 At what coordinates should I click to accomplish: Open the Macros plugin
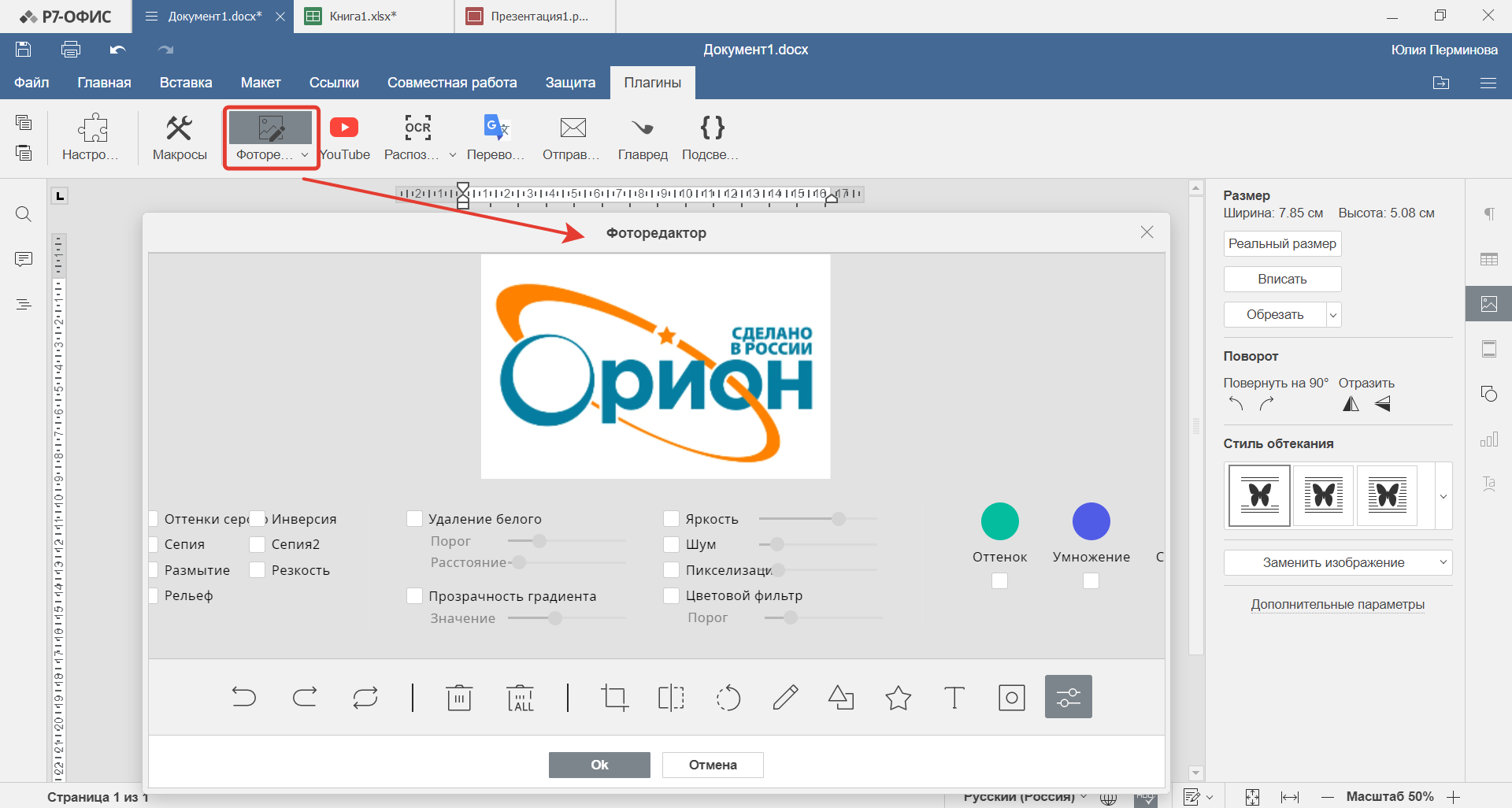[180, 137]
